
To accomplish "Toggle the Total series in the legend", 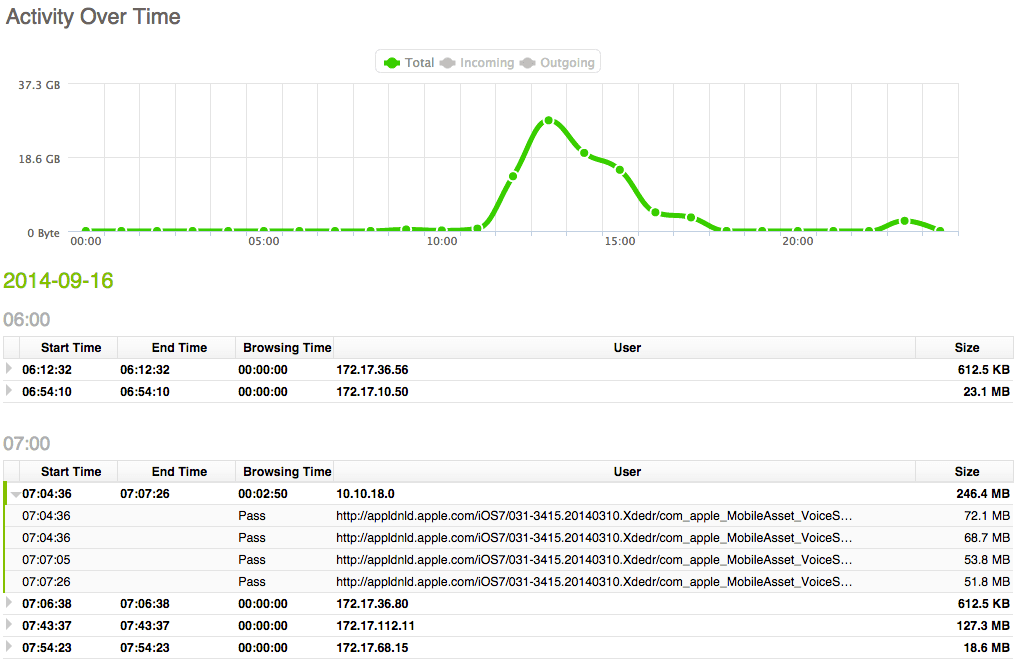I will pos(409,63).
